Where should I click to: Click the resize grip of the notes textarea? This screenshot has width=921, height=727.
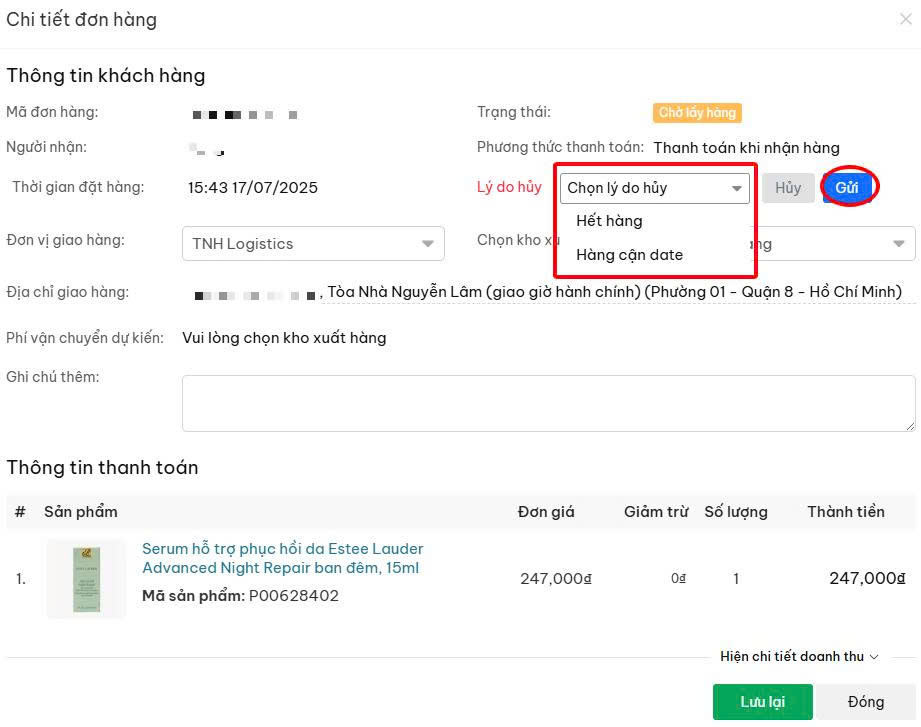(x=910, y=426)
